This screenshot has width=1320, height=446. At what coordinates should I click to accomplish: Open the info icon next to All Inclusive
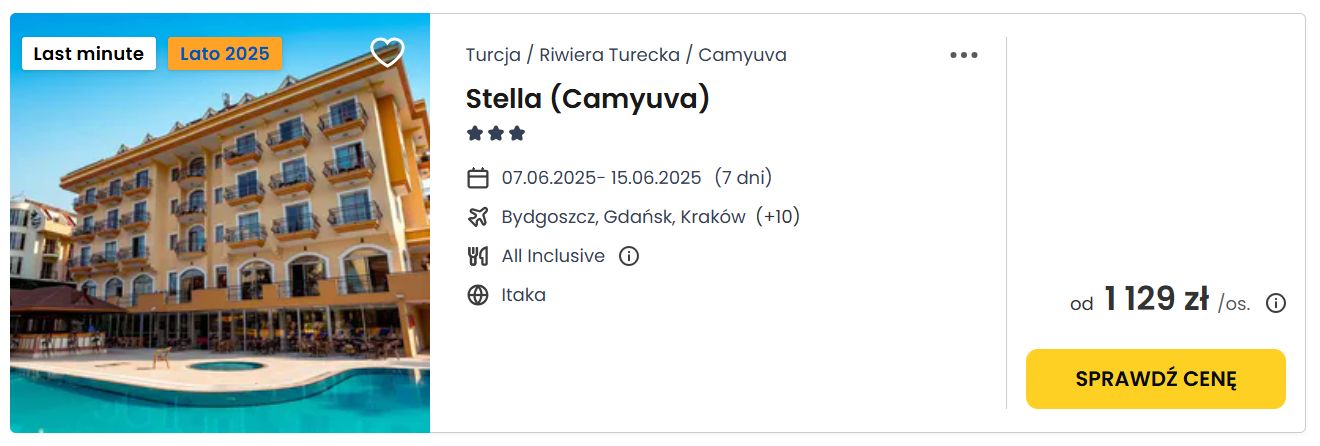click(629, 256)
